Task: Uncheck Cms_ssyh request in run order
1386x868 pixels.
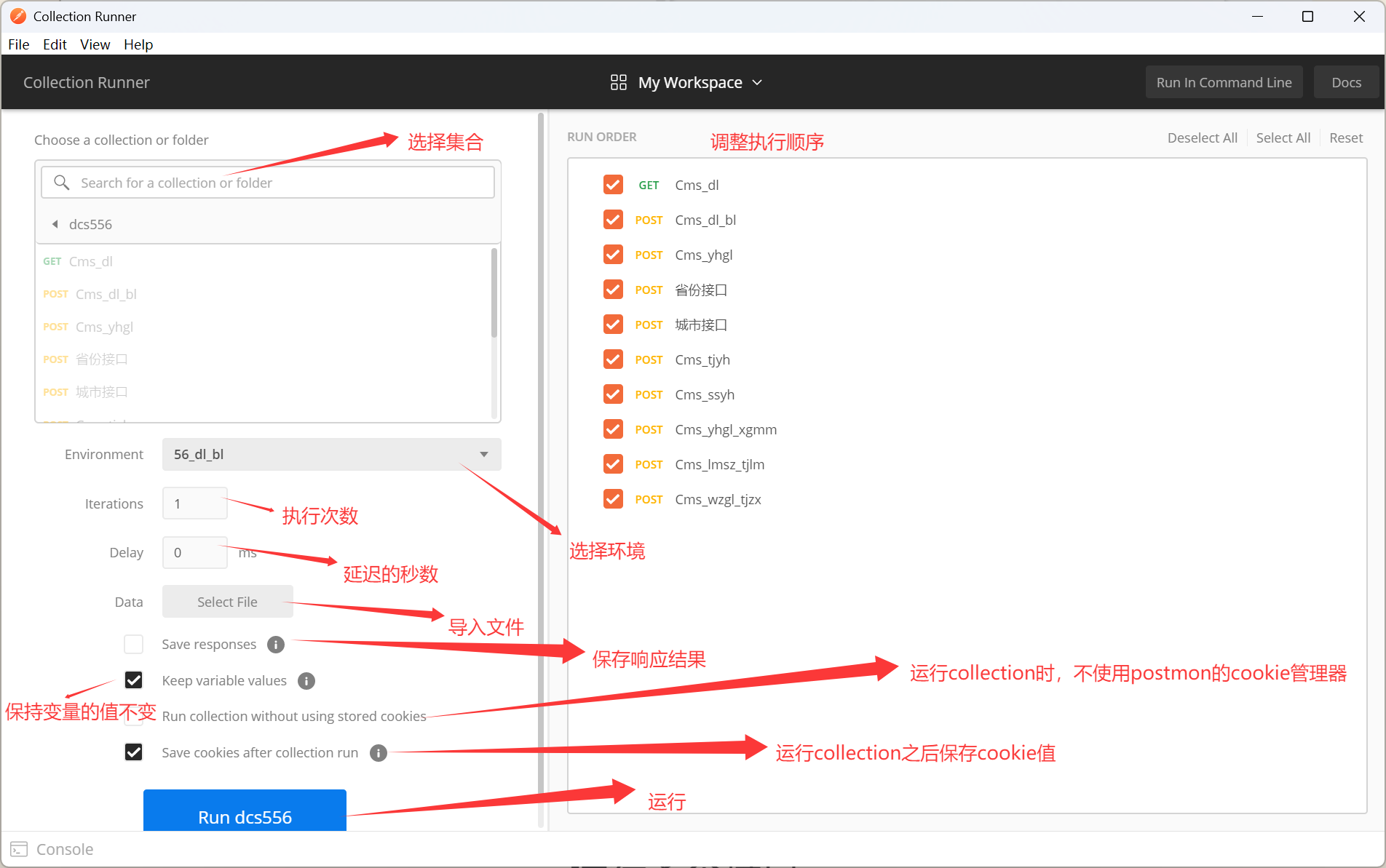Action: coord(613,394)
